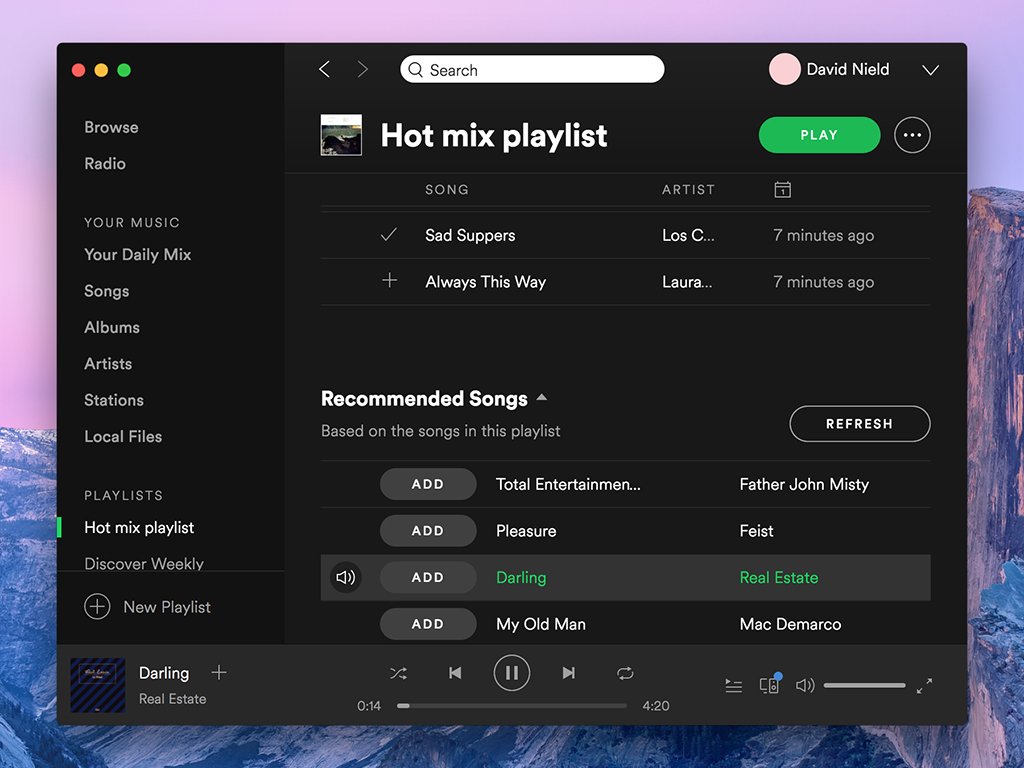The height and width of the screenshot is (768, 1024).
Task: Open the play queue icon
Action: tap(733, 686)
